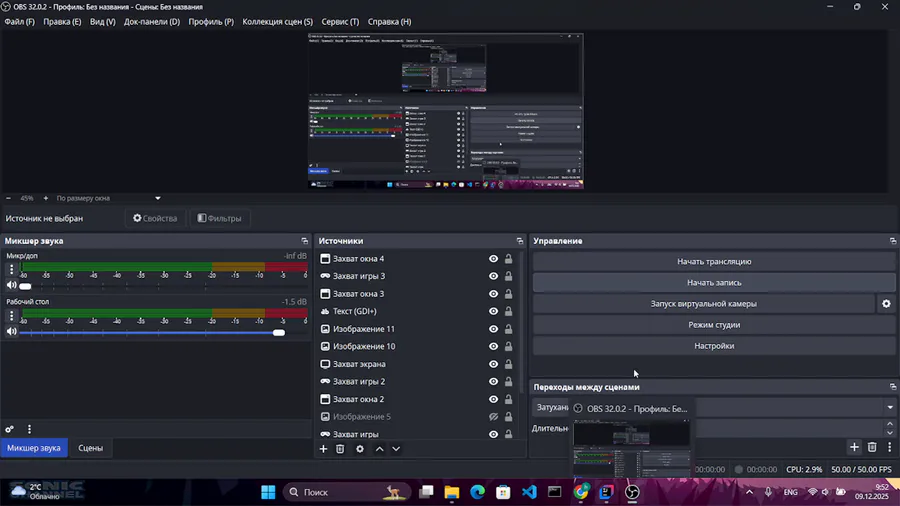
Task: Toggle eye icon for Захват окна 3
Action: (x=493, y=294)
